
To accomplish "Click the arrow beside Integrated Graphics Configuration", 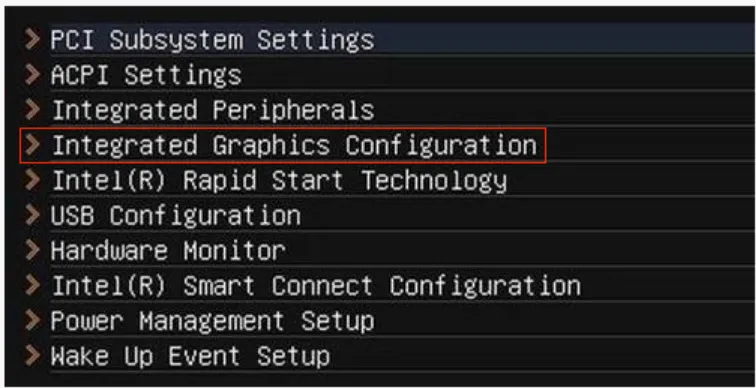I will 33,145.
